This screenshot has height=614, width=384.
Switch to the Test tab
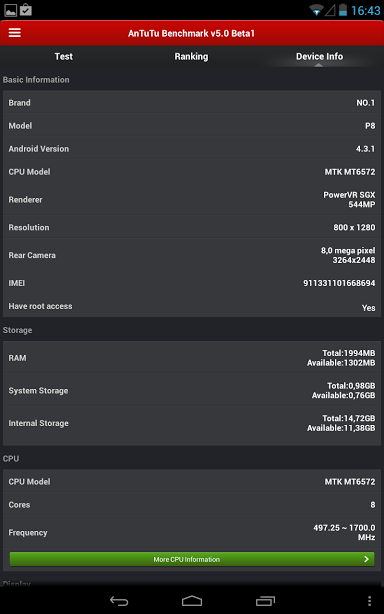(64, 56)
